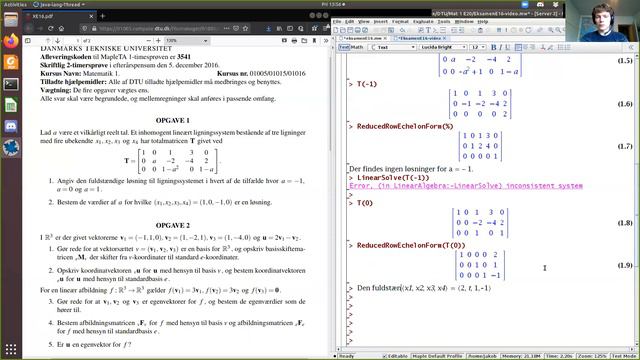Image resolution: width=640 pixels, height=360 pixels.
Task: Open Firefox from the Ubuntu dock
Action: (11, 41)
